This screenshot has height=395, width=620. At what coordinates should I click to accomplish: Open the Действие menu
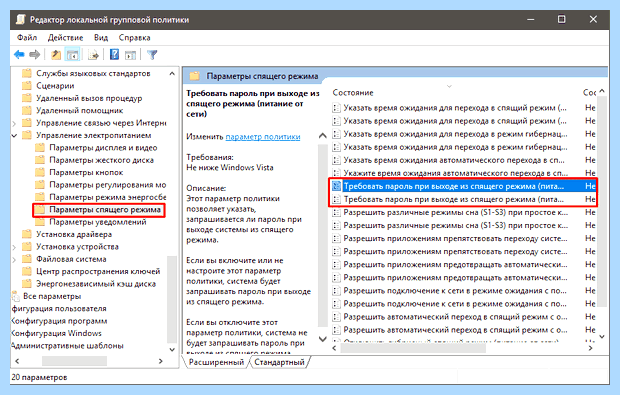tap(65, 38)
